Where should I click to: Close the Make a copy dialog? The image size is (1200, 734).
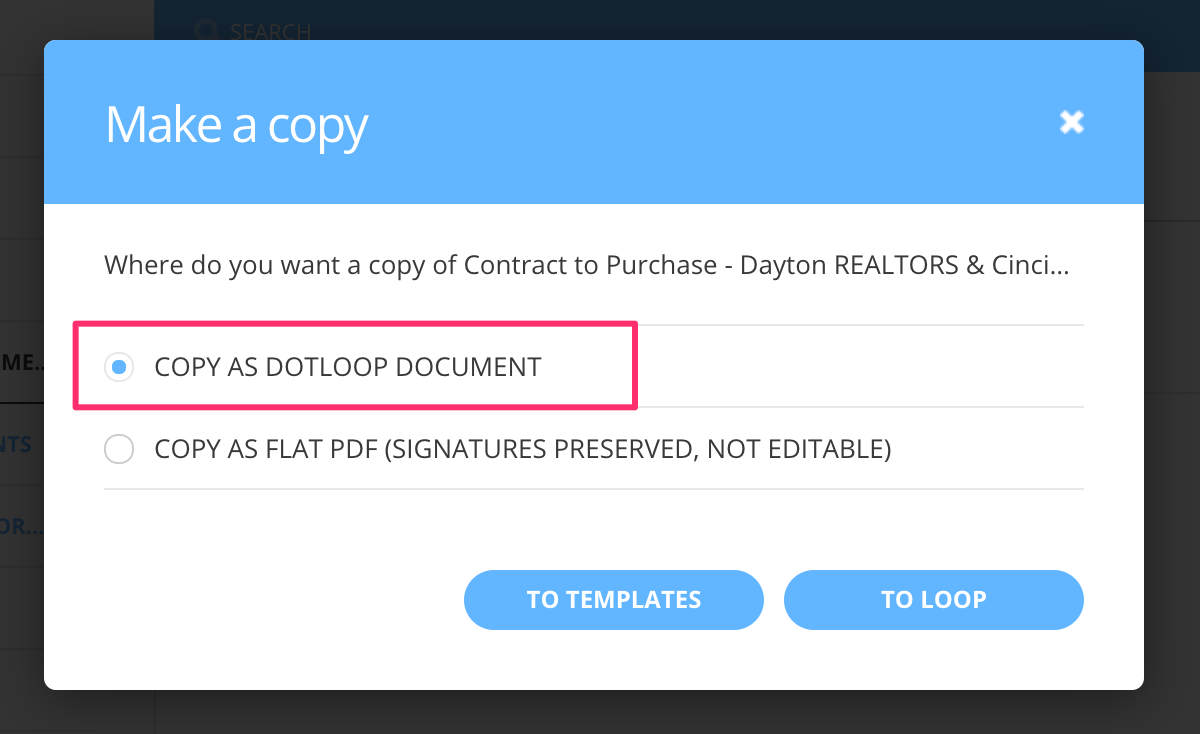tap(1072, 122)
